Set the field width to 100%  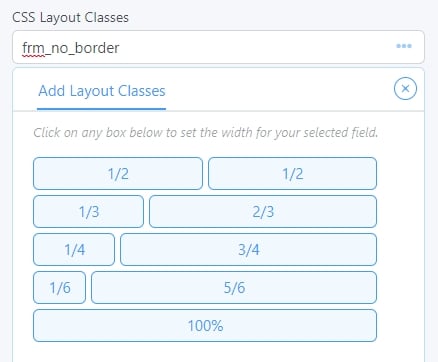(x=205, y=326)
